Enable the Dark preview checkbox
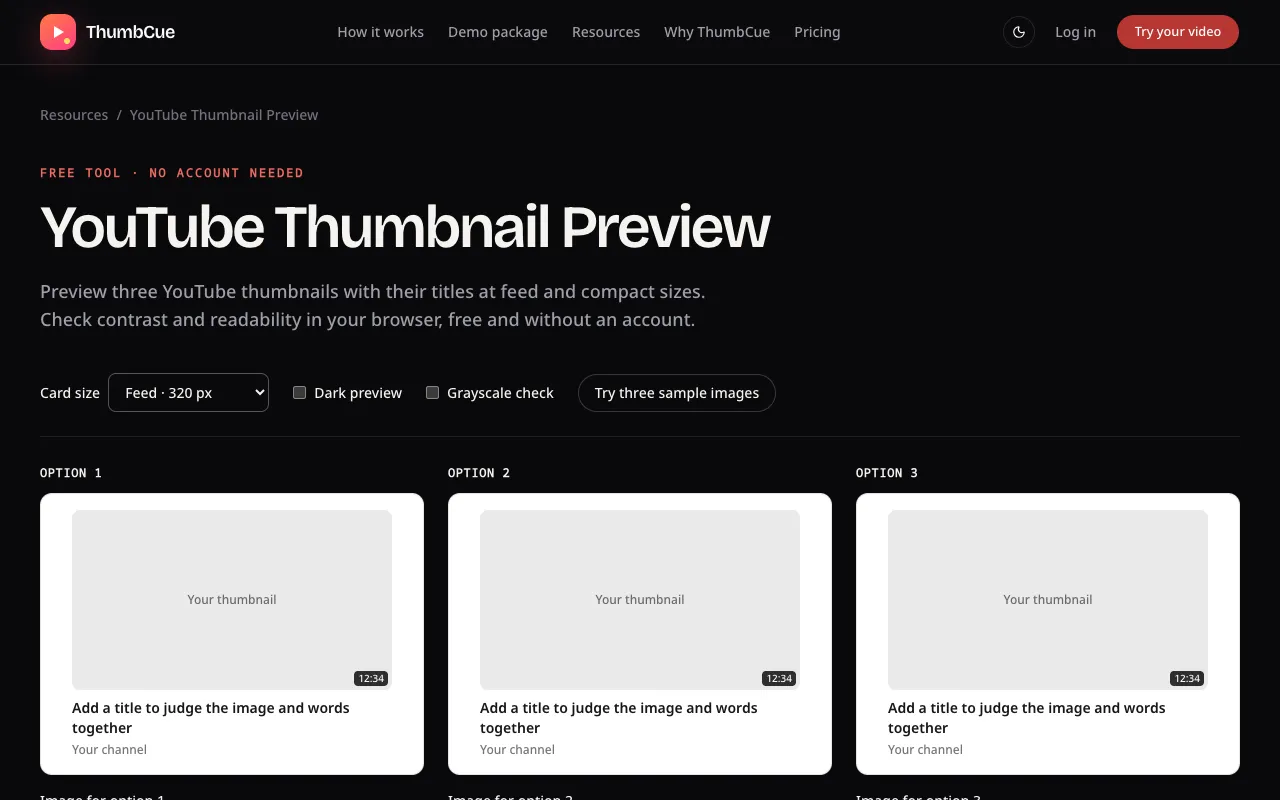The width and height of the screenshot is (1280, 800). tap(299, 393)
